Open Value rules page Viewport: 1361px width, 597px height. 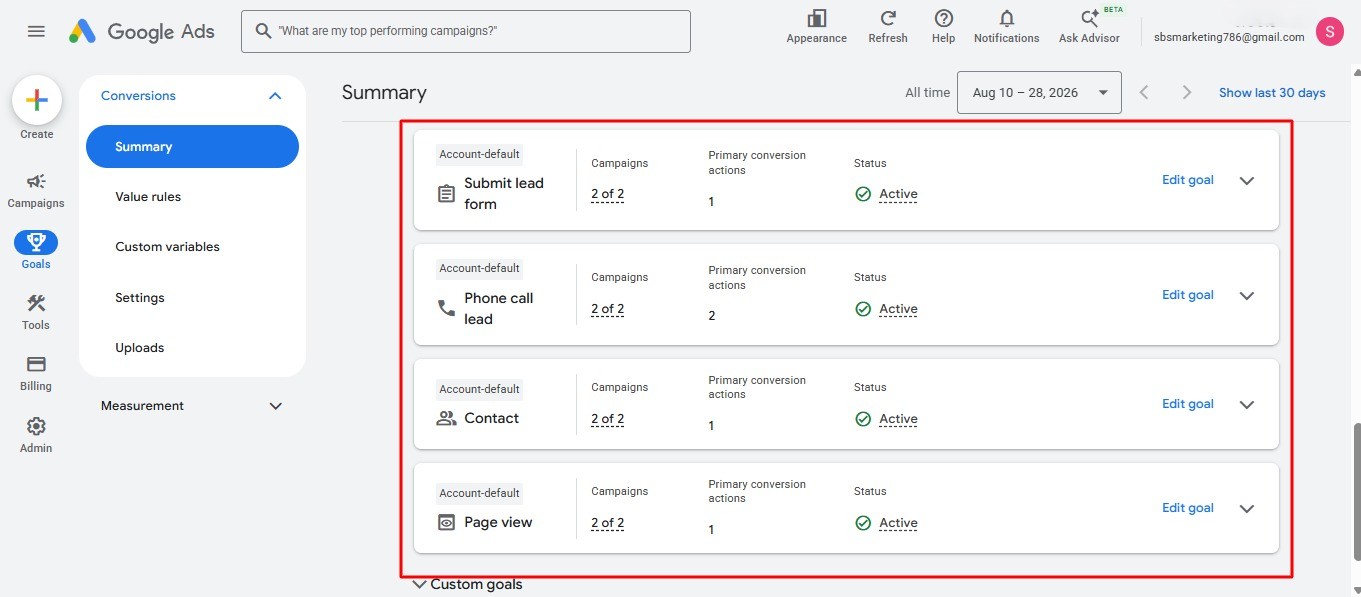coord(148,197)
